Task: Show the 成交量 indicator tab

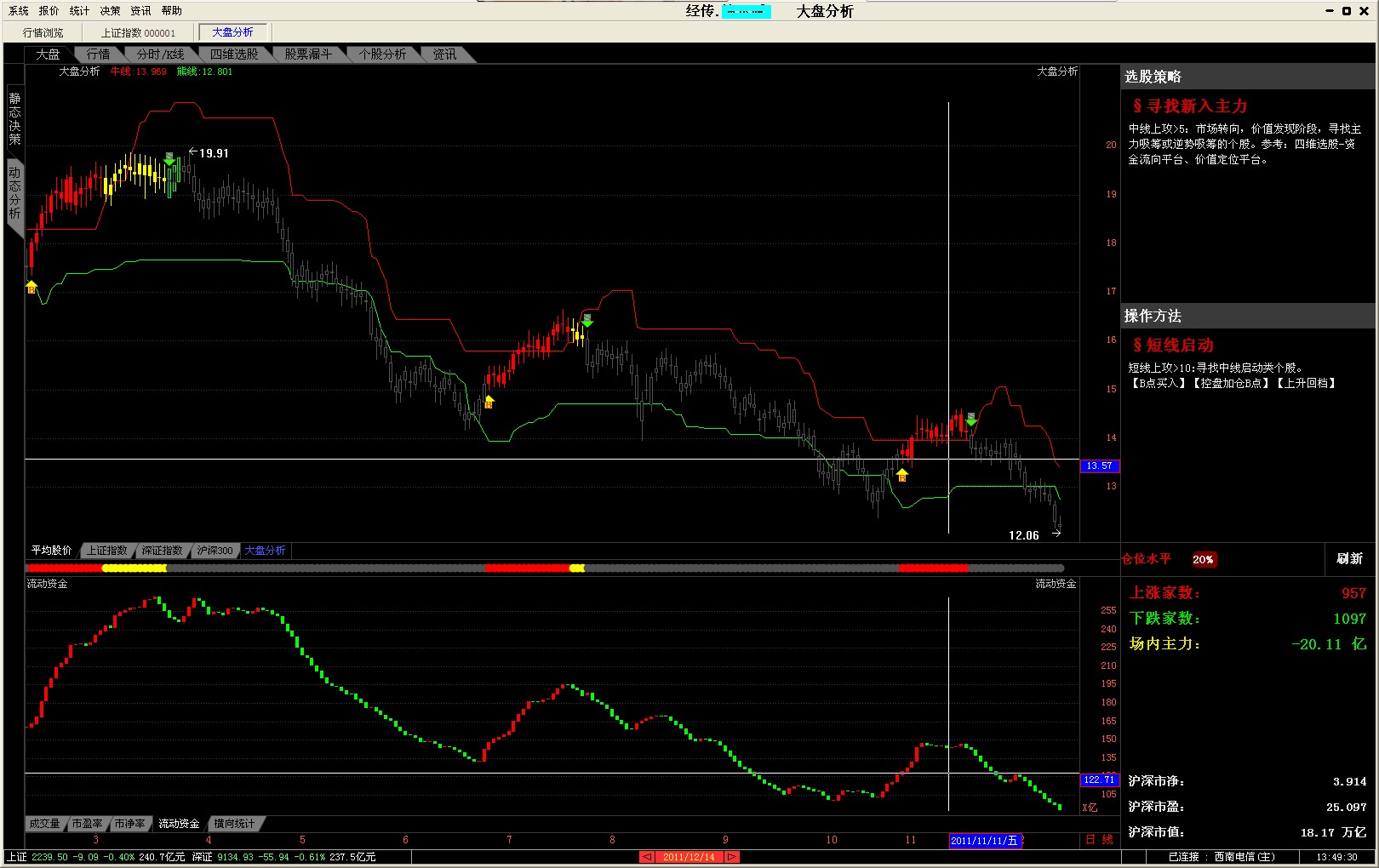Action: 45,824
